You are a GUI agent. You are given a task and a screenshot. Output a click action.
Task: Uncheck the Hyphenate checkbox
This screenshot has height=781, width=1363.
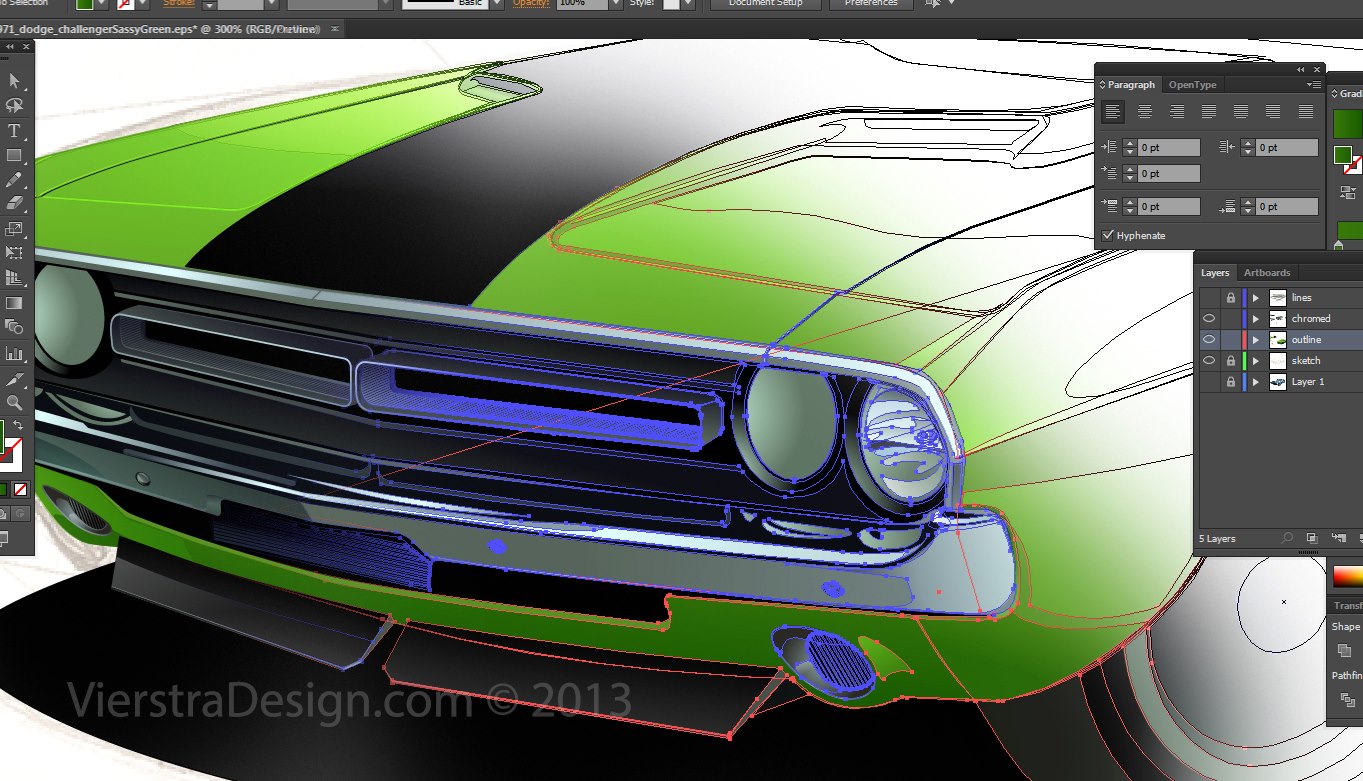1108,235
